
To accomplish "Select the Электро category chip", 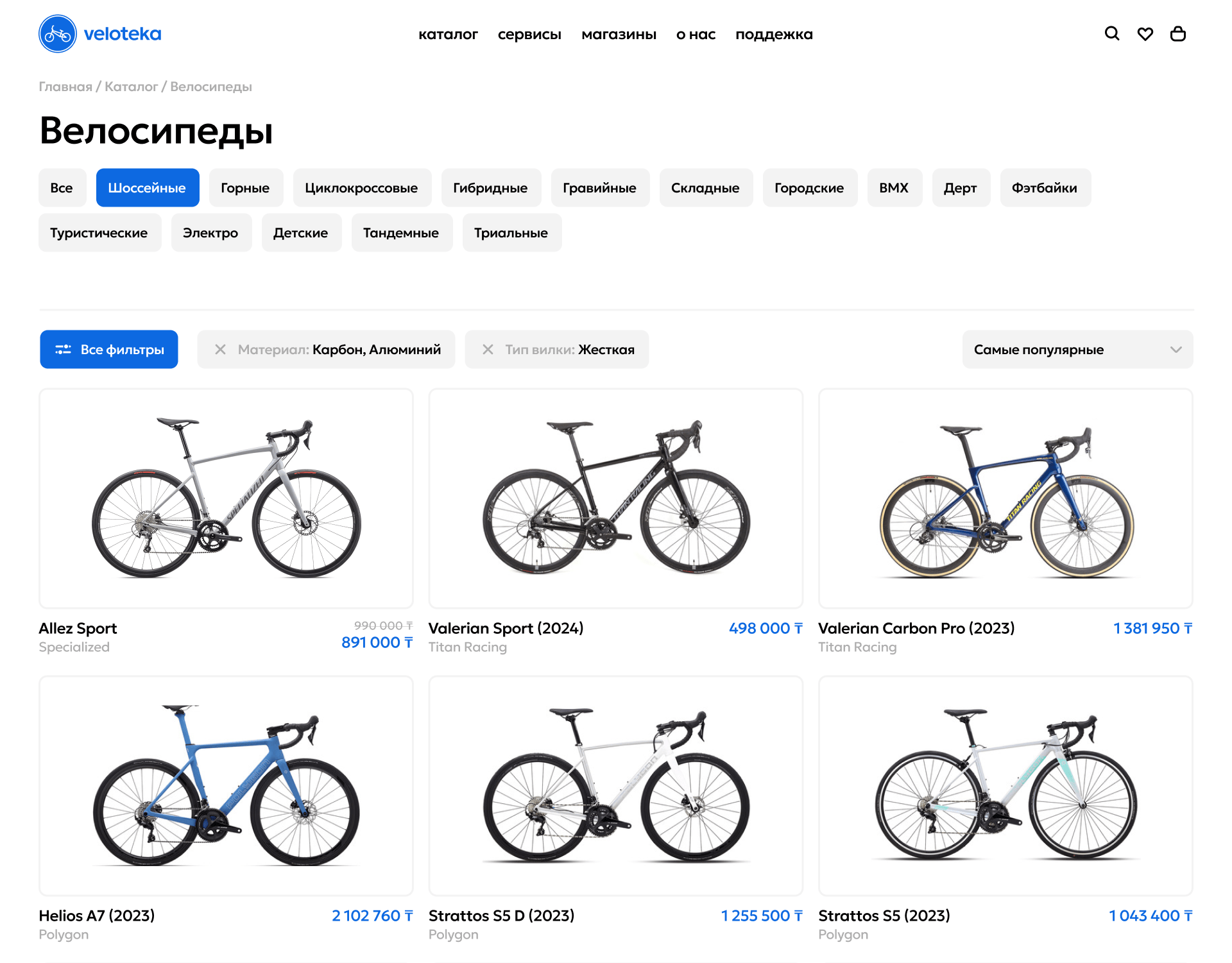I will coord(210,233).
